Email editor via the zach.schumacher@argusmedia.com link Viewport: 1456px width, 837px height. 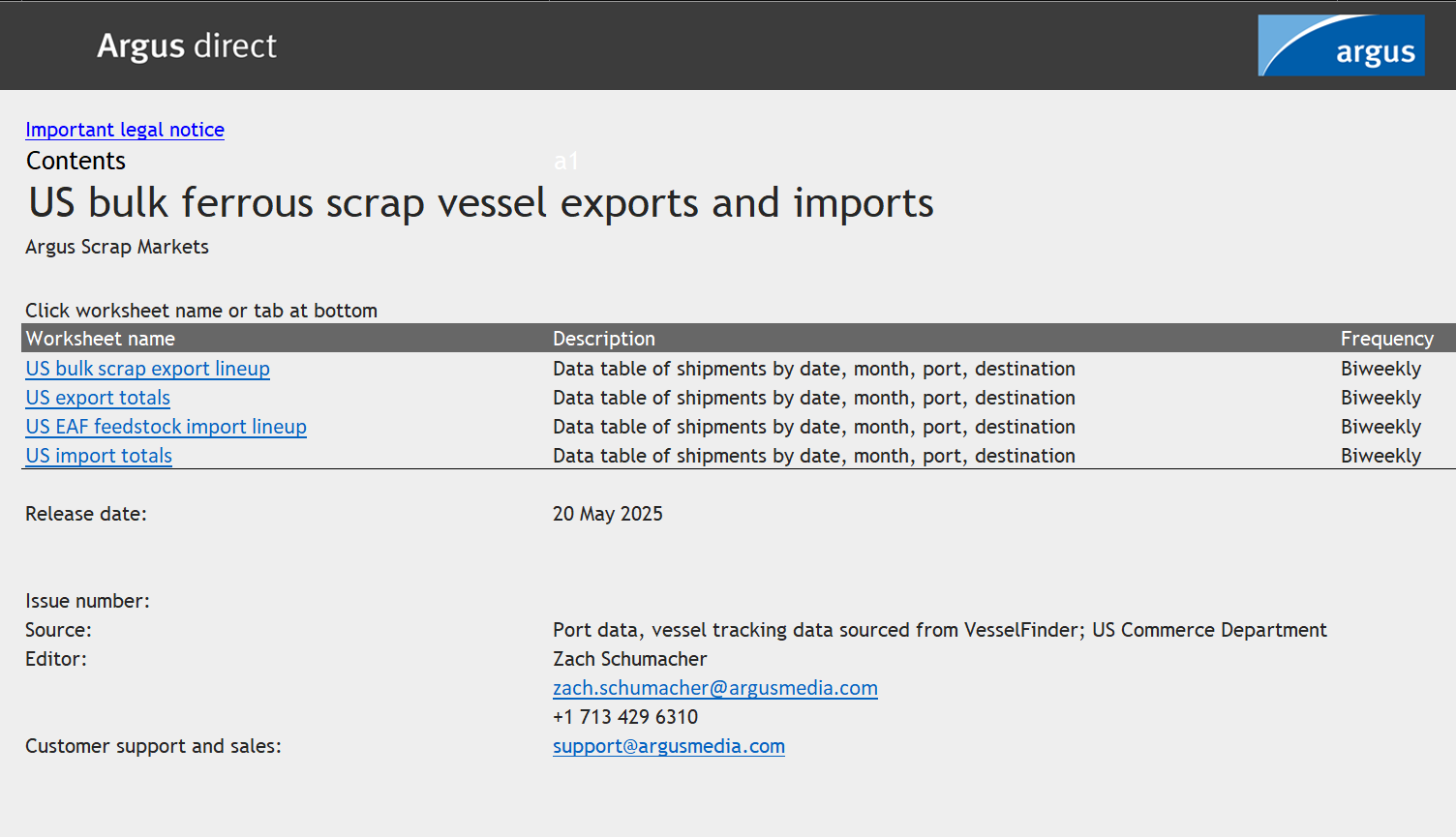click(714, 688)
